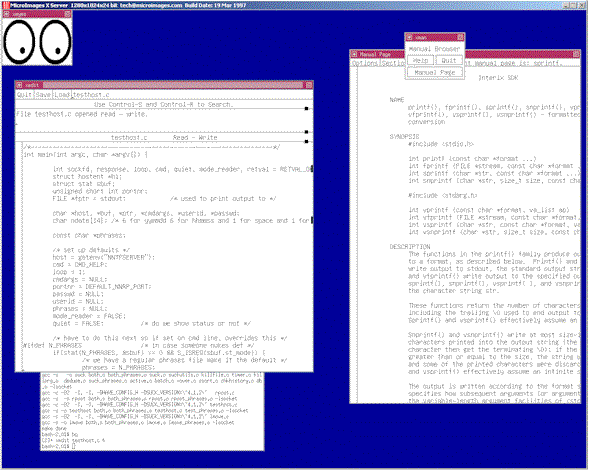Click the '#include <stdio.h>' line in manual page

point(441,144)
